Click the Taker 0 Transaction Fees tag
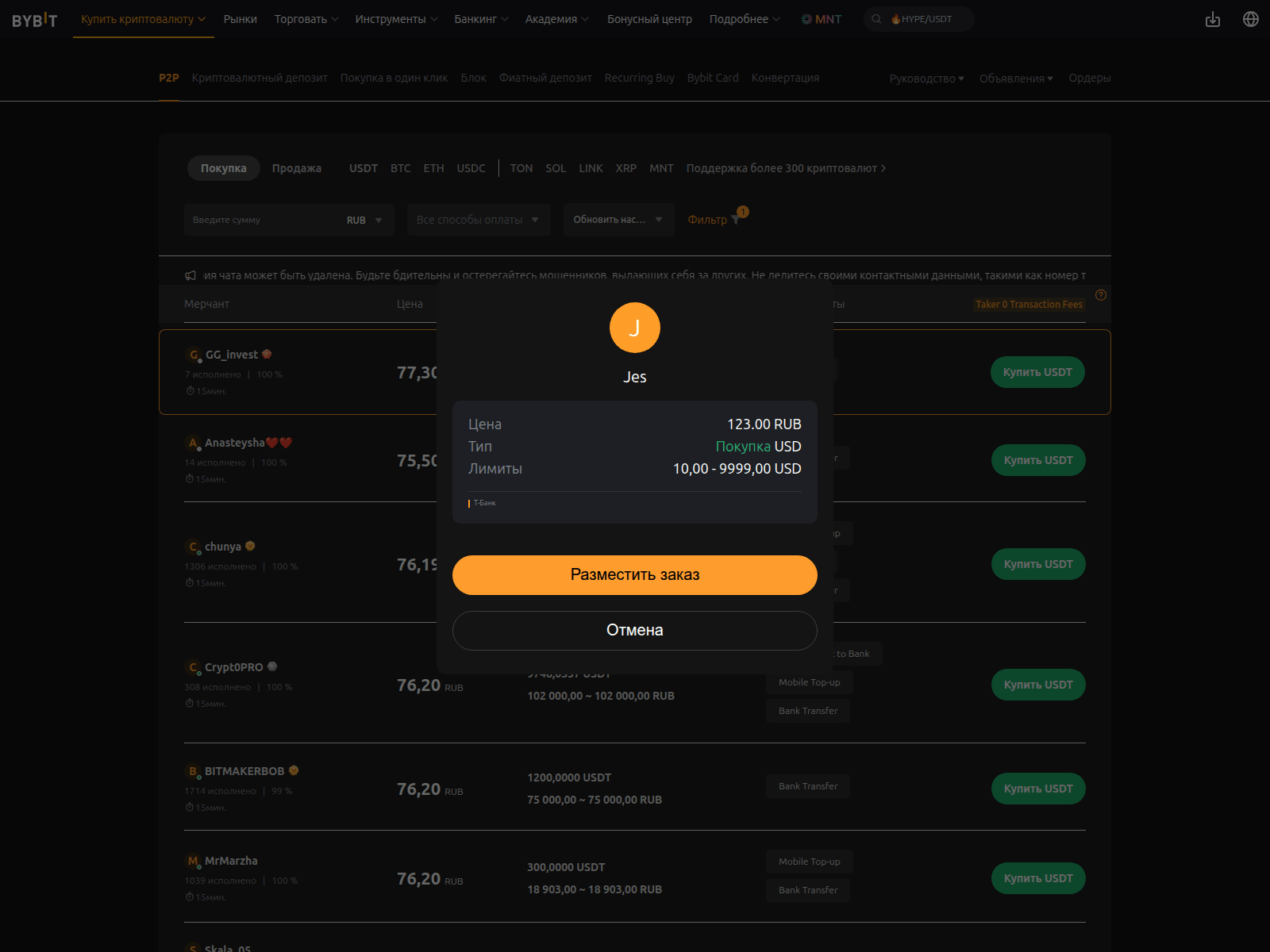Viewport: 1270px width, 952px height. point(1029,305)
